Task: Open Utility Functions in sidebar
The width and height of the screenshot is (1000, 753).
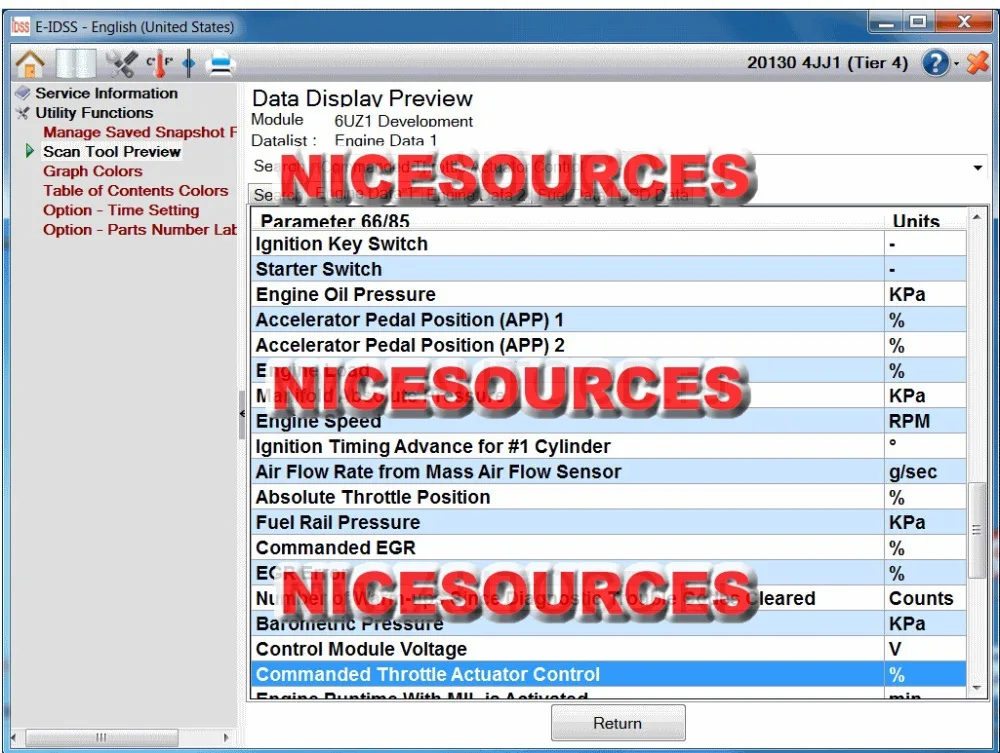Action: click(x=94, y=113)
